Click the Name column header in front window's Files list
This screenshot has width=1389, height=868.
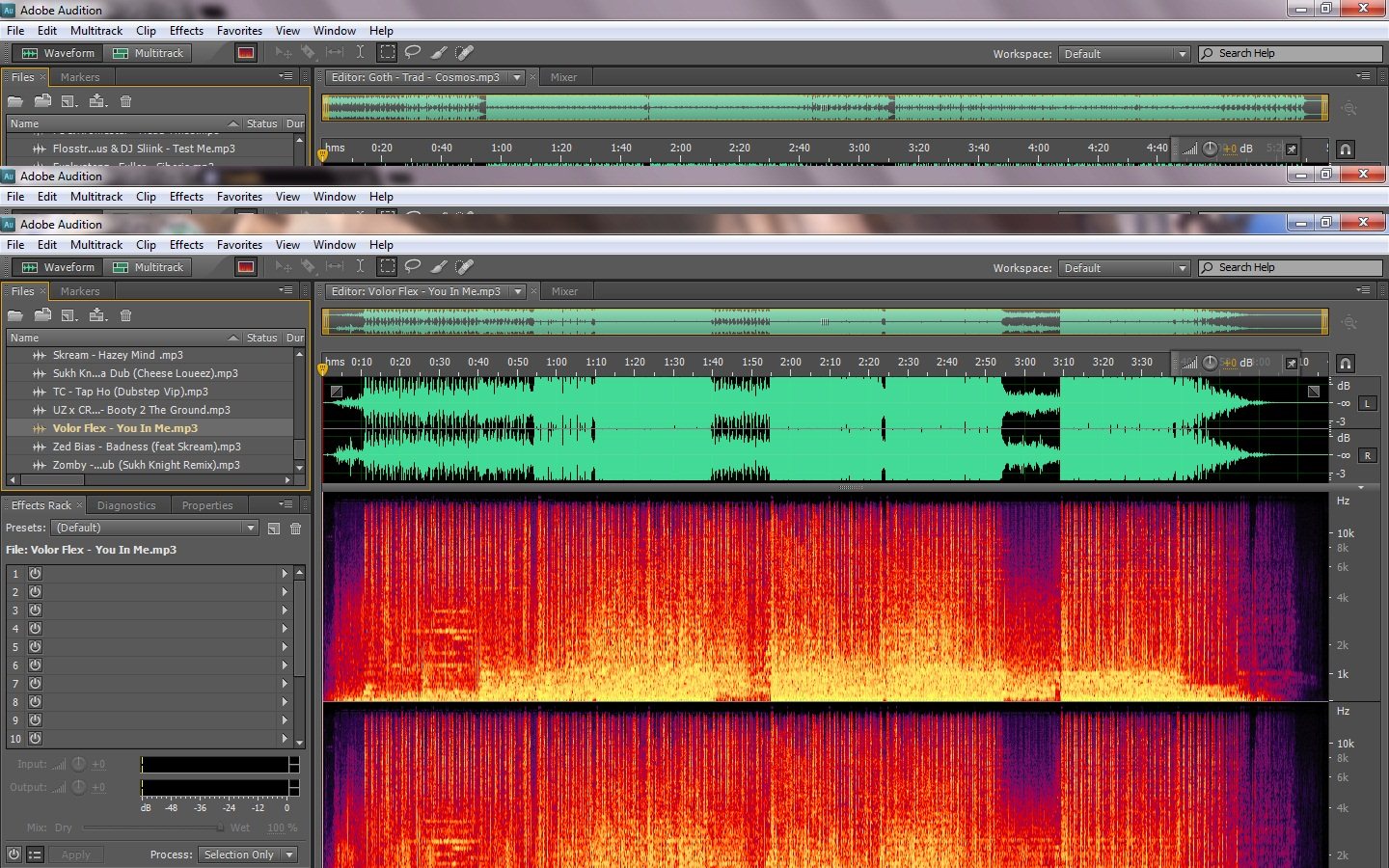[123, 338]
